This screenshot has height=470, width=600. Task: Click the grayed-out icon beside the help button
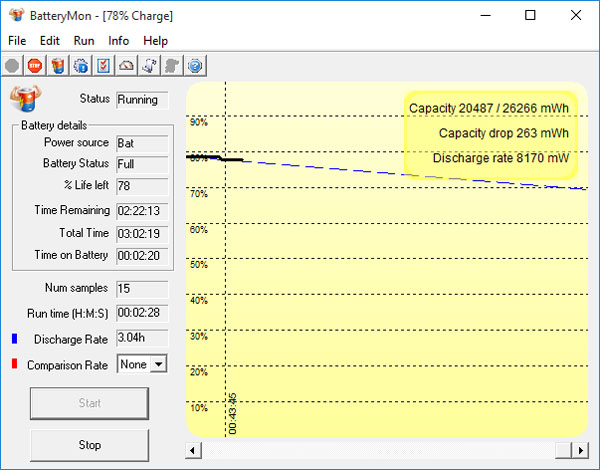point(172,66)
